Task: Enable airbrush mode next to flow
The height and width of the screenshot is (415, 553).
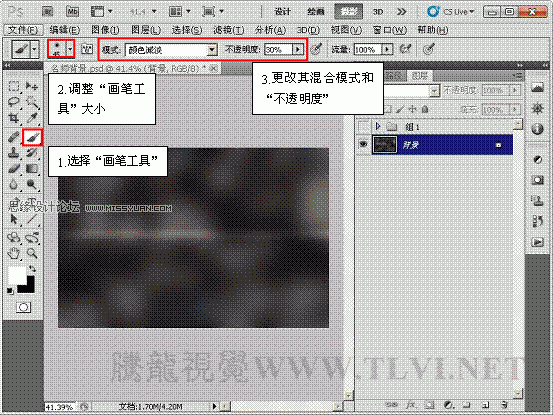Action: tap(406, 49)
